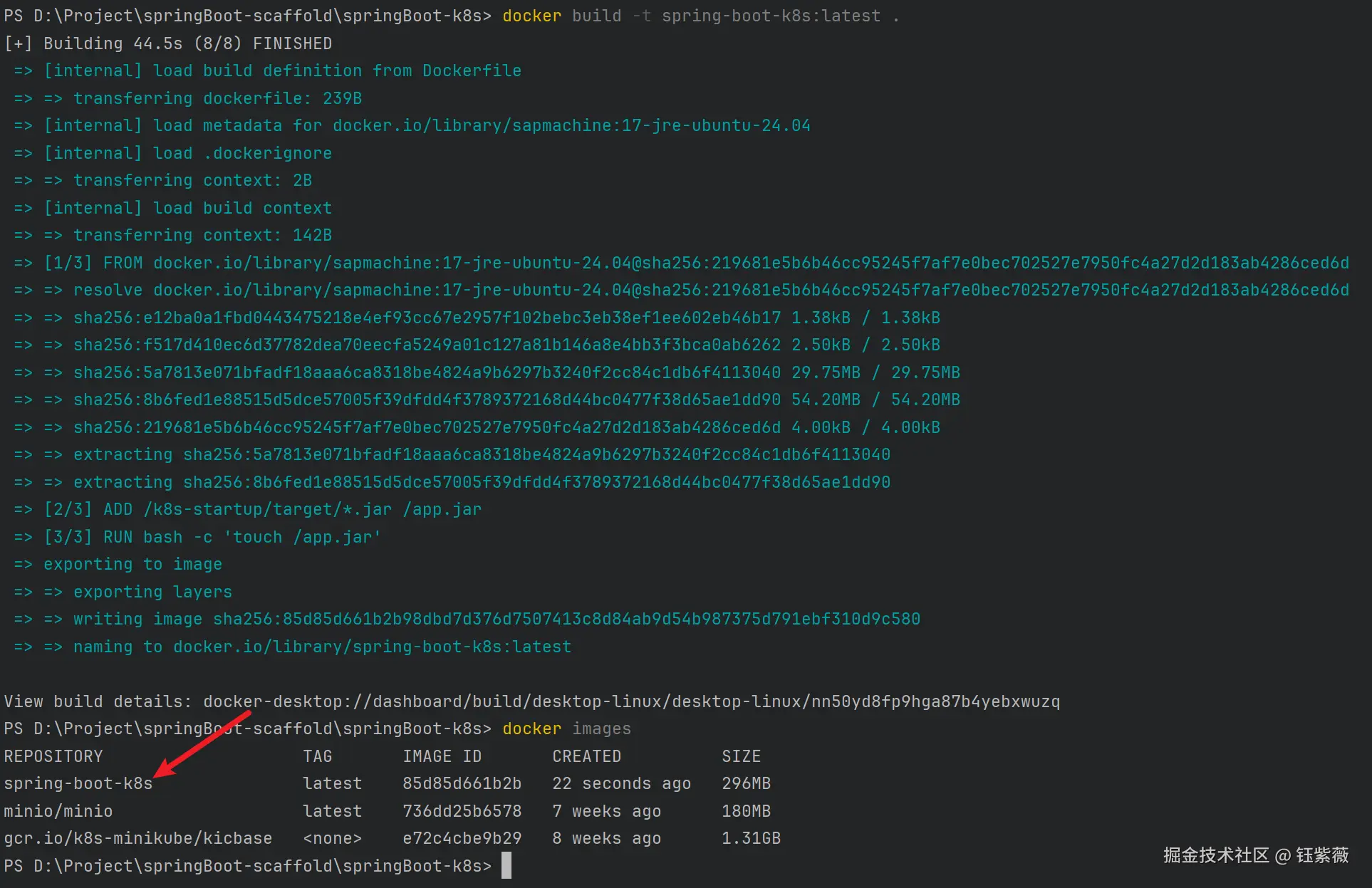The height and width of the screenshot is (888, 1372).
Task: Click the CREATED column header
Action: coord(586,756)
